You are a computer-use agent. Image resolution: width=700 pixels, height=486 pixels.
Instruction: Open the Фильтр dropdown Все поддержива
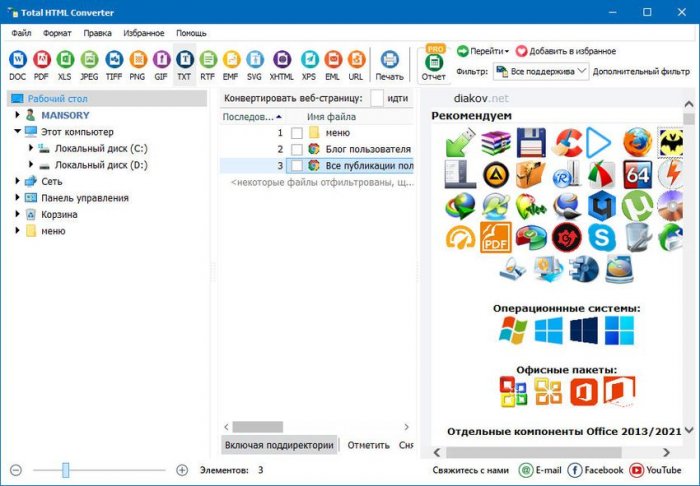point(541,71)
